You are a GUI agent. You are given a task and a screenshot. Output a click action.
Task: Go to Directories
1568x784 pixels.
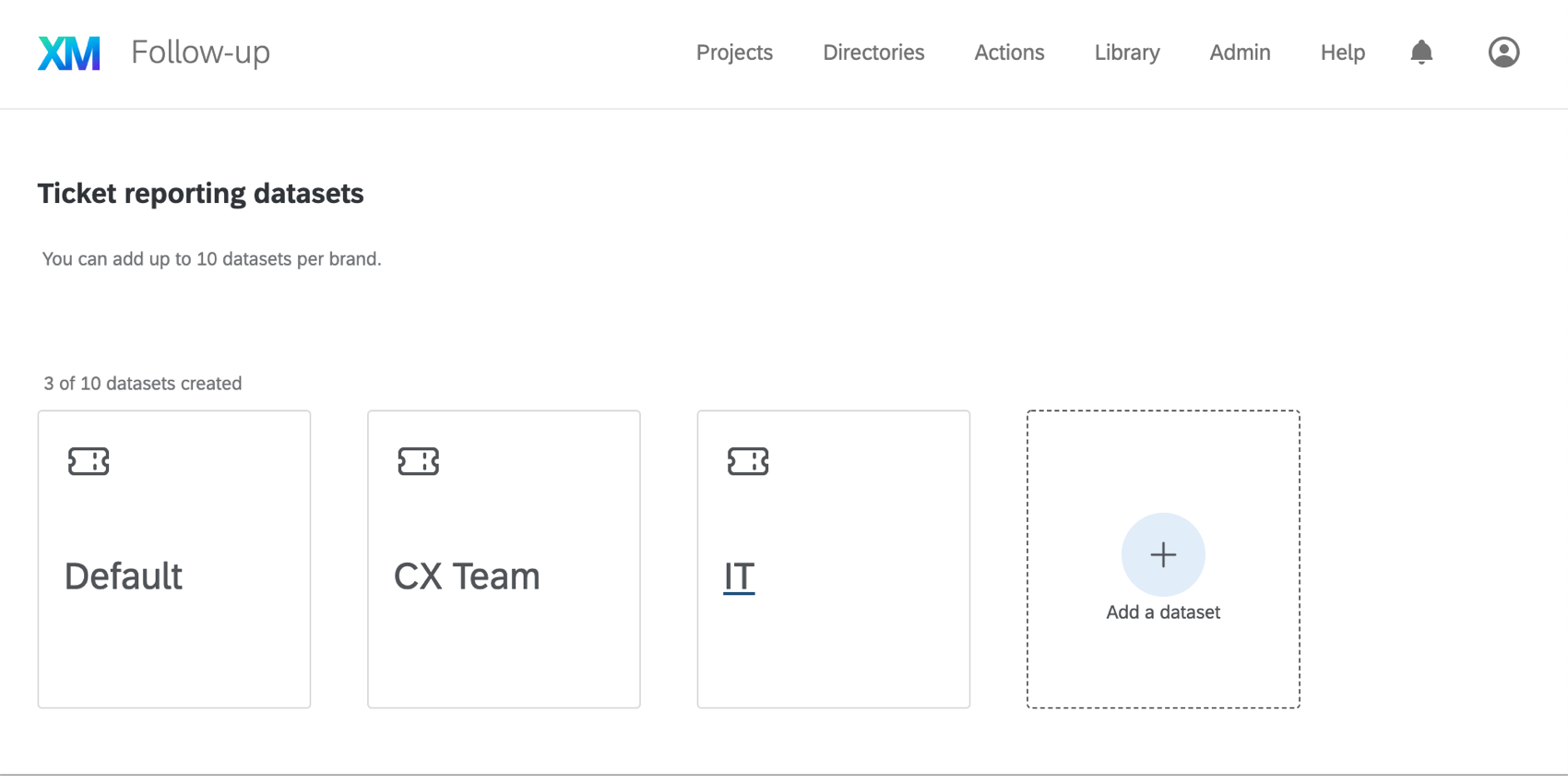tap(873, 53)
